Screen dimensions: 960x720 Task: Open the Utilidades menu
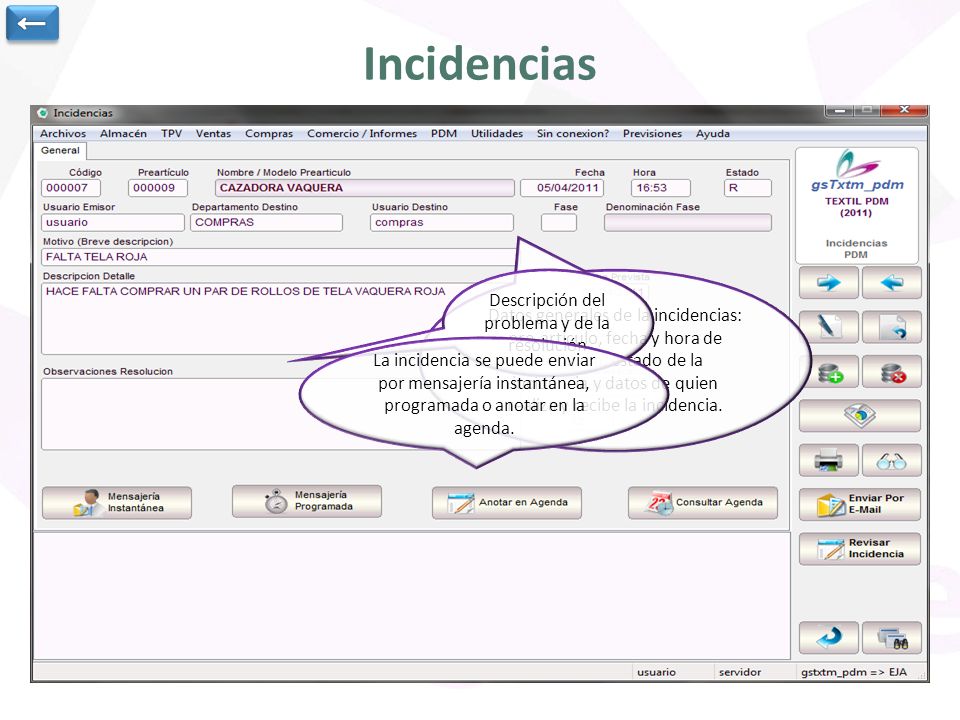tap(497, 133)
